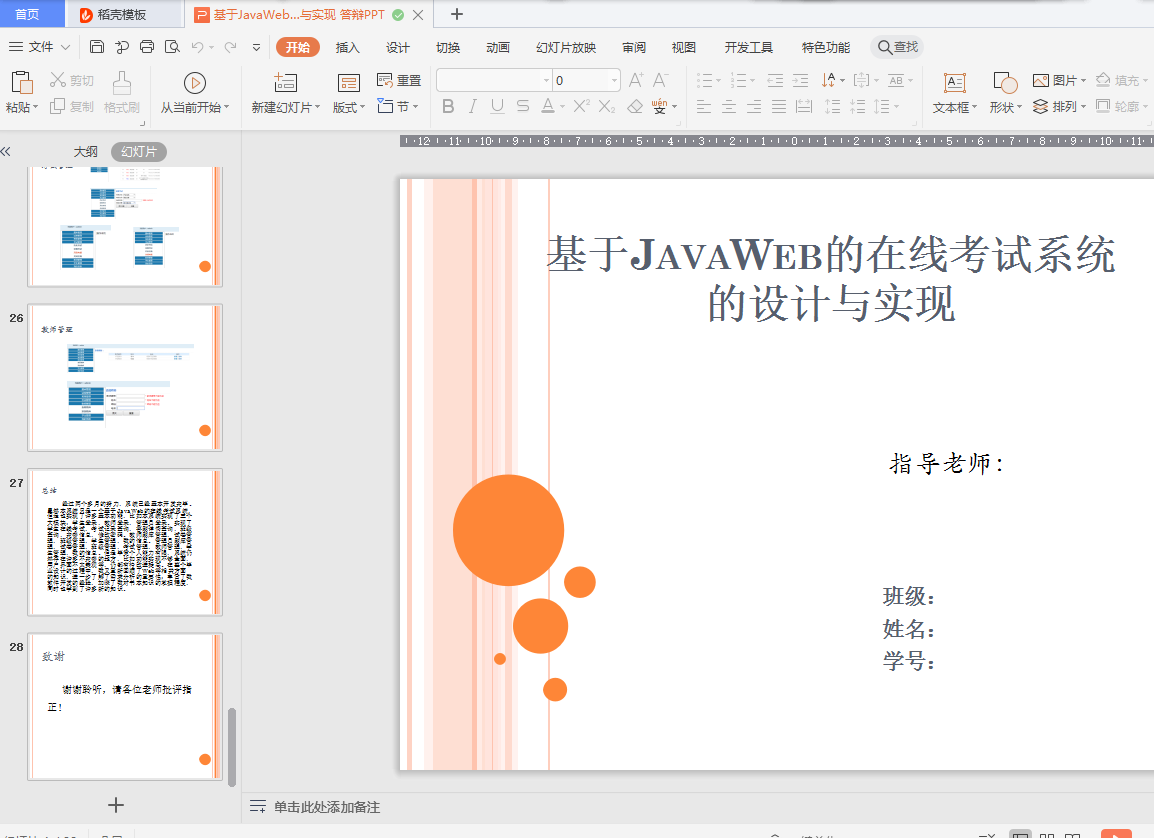The image size is (1154, 838).
Task: Justify the text alignment
Action: click(779, 107)
